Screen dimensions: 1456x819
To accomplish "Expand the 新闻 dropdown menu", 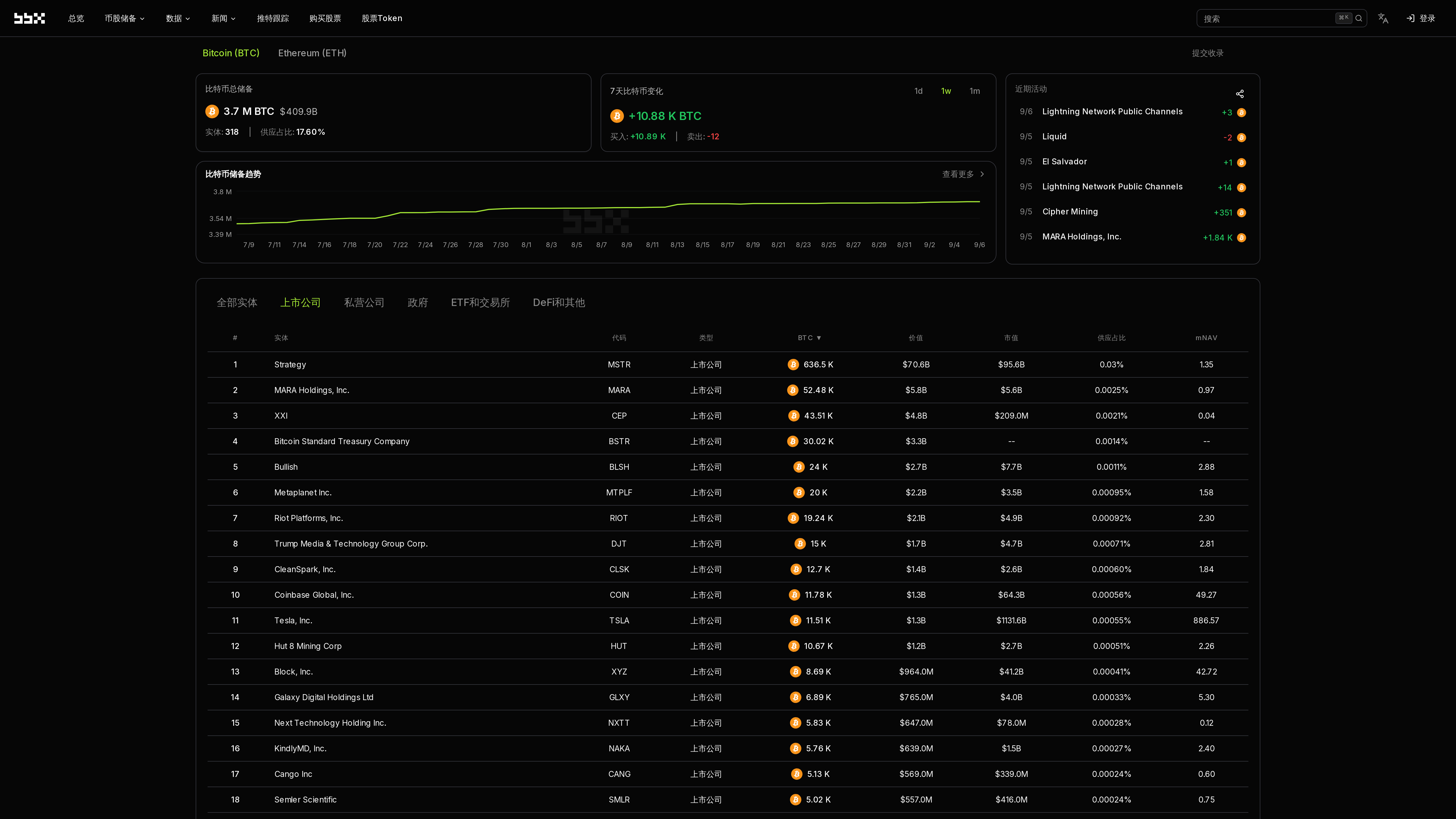I will pyautogui.click(x=223, y=19).
